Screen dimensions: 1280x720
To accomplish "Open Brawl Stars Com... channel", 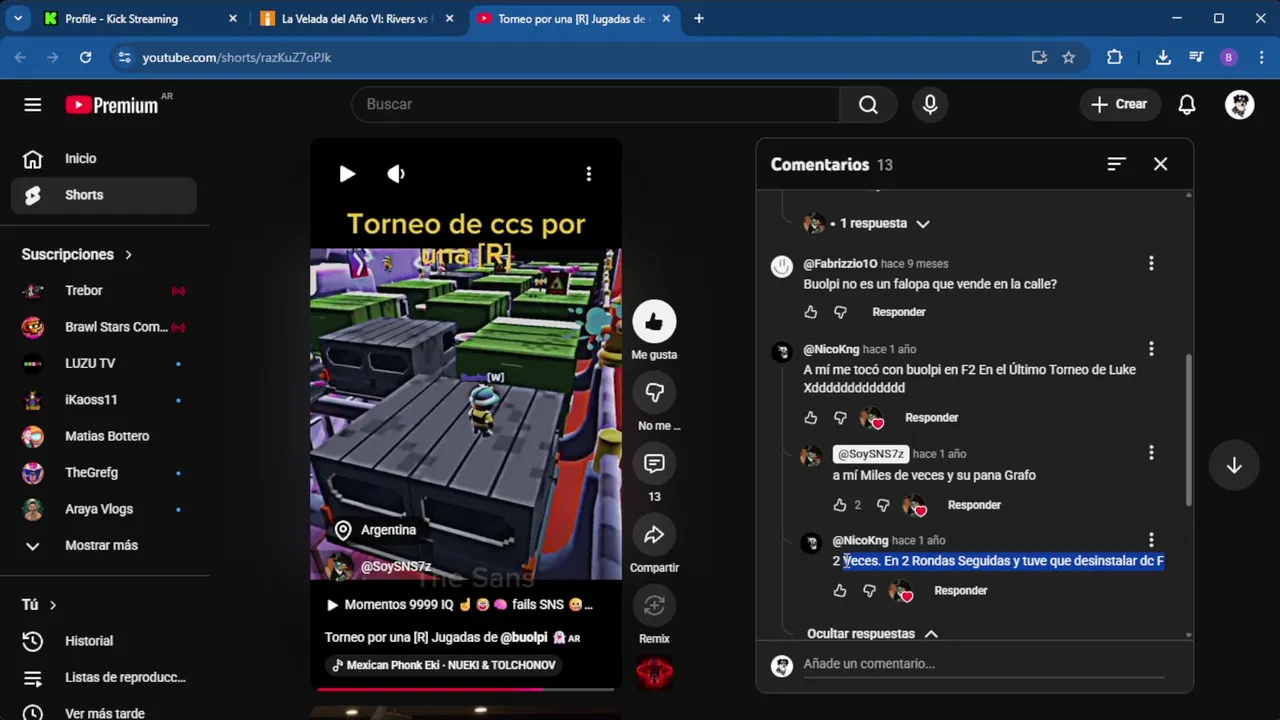I will [x=104, y=327].
